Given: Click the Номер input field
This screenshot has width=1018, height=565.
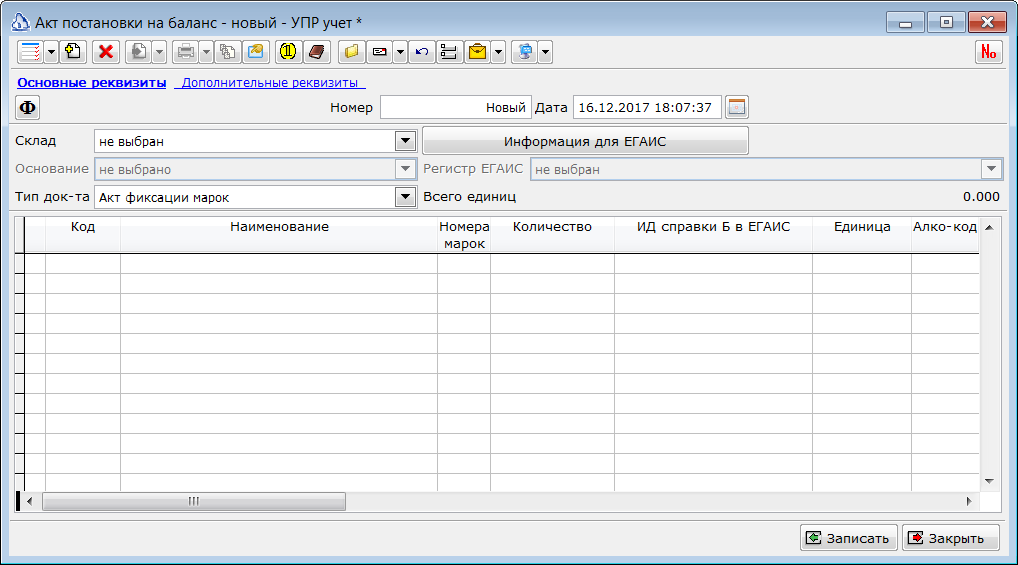Looking at the screenshot, I should tap(456, 107).
